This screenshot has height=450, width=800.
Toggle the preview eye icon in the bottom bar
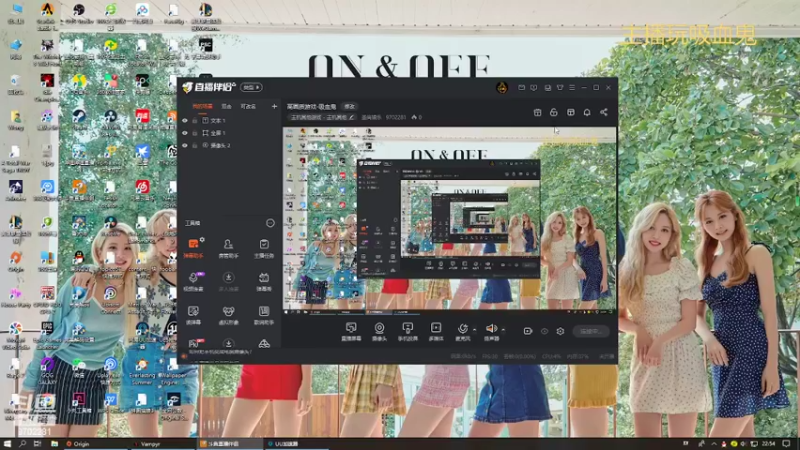(x=544, y=331)
